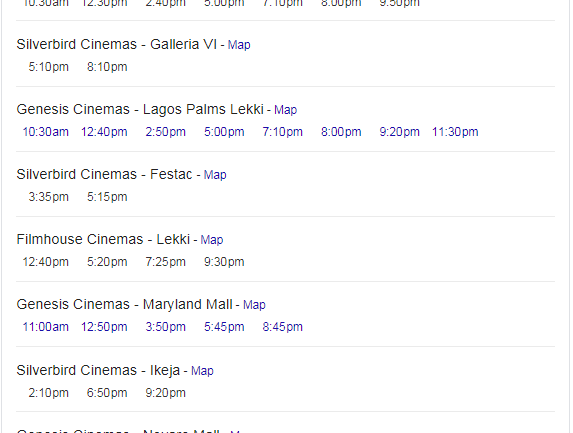Select 12:40pm showtime at Lagos Palms Lekki
The height and width of the screenshot is (433, 573).
pos(104,132)
